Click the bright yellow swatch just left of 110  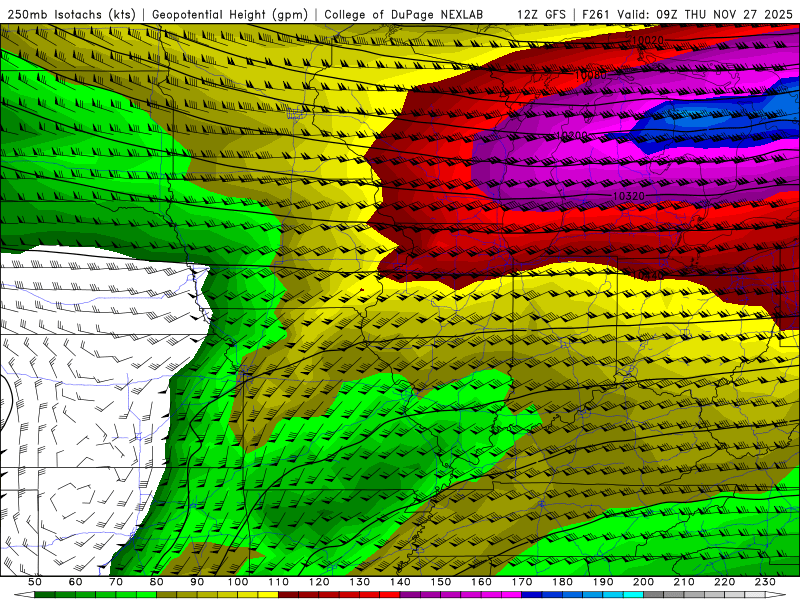tap(268, 594)
